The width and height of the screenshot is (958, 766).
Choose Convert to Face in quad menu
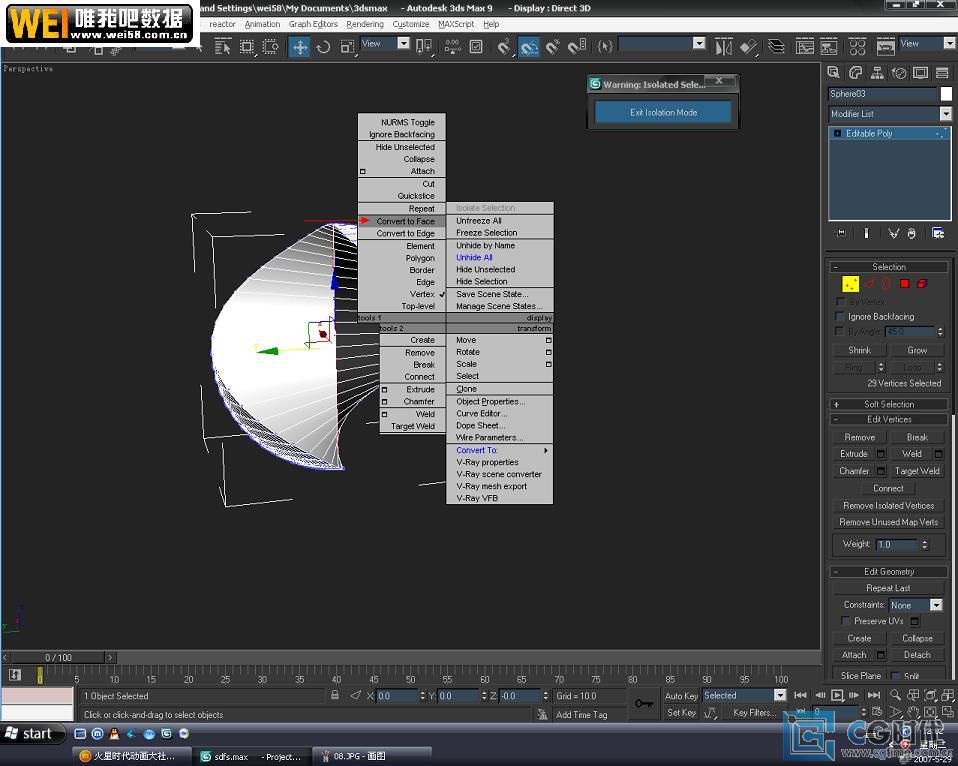[401, 221]
